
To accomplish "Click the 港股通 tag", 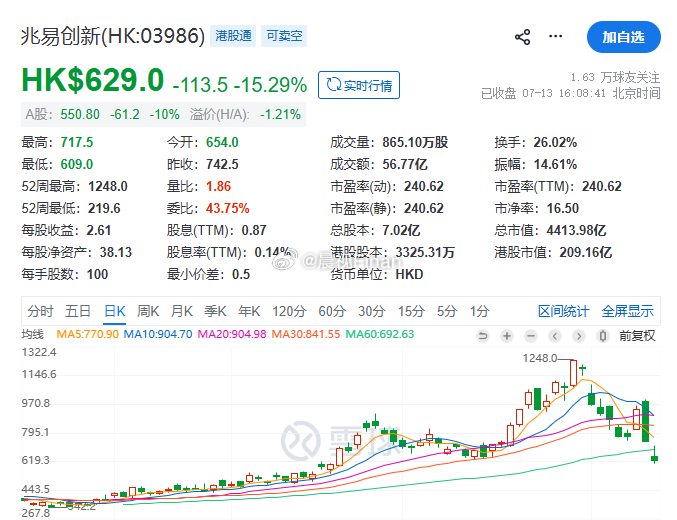I will click(x=233, y=36).
